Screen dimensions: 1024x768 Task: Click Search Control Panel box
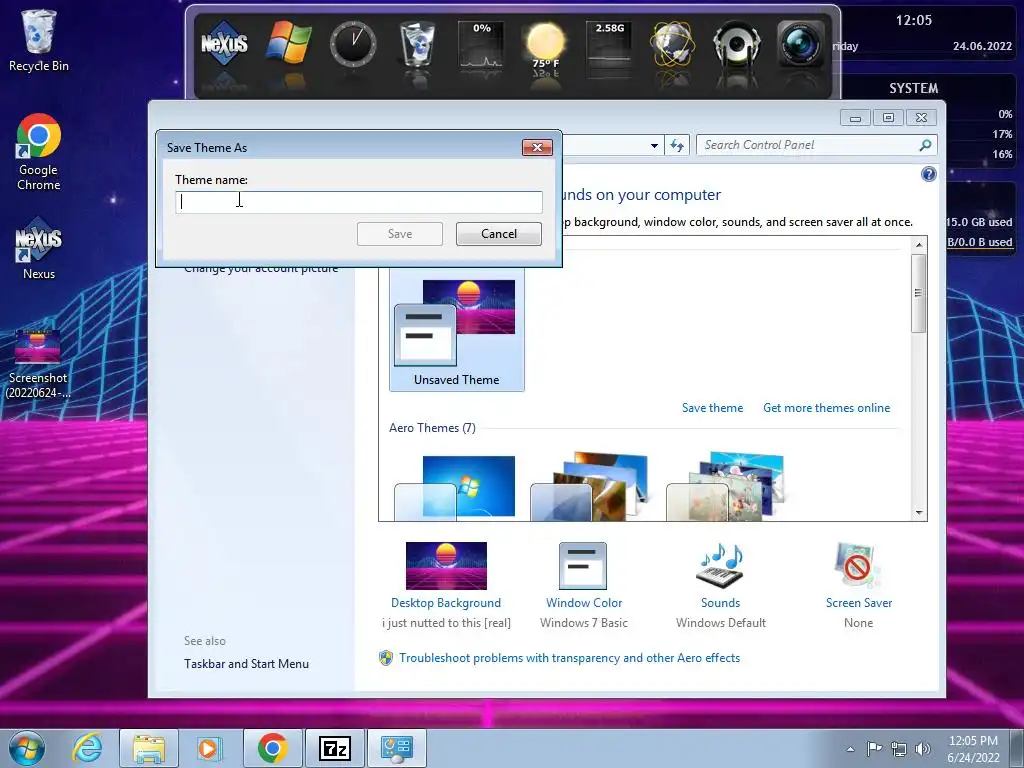pyautogui.click(x=816, y=145)
